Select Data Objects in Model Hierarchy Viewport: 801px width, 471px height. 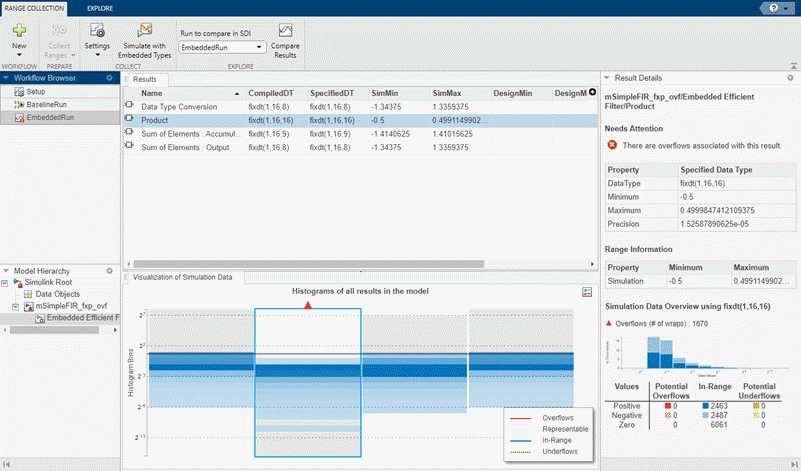point(58,294)
